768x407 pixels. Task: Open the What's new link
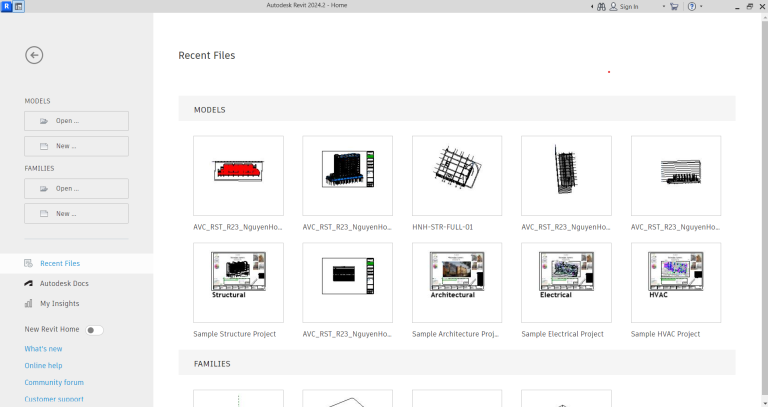click(43, 349)
